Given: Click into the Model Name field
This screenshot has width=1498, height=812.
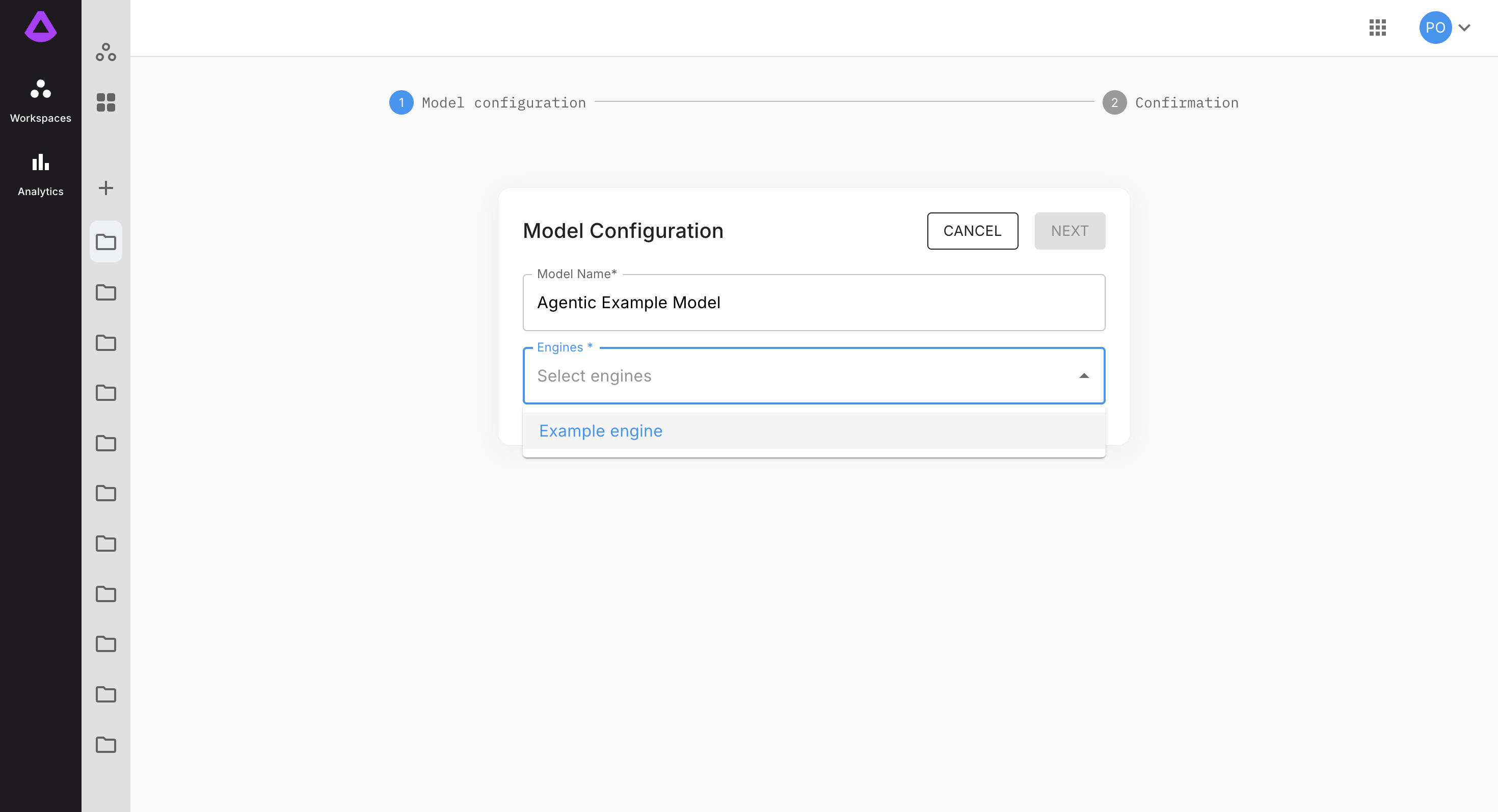Looking at the screenshot, I should point(813,303).
